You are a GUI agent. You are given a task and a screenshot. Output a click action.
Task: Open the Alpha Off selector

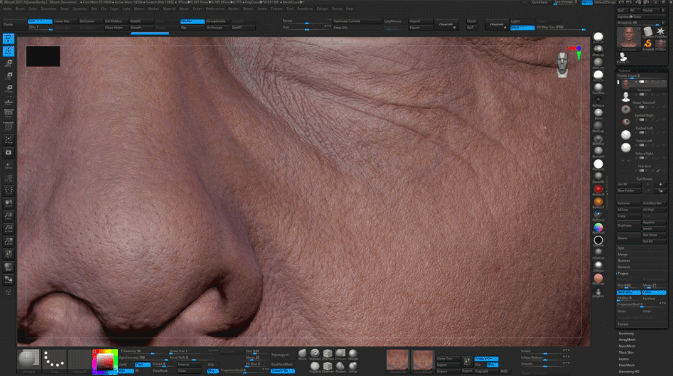79,360
